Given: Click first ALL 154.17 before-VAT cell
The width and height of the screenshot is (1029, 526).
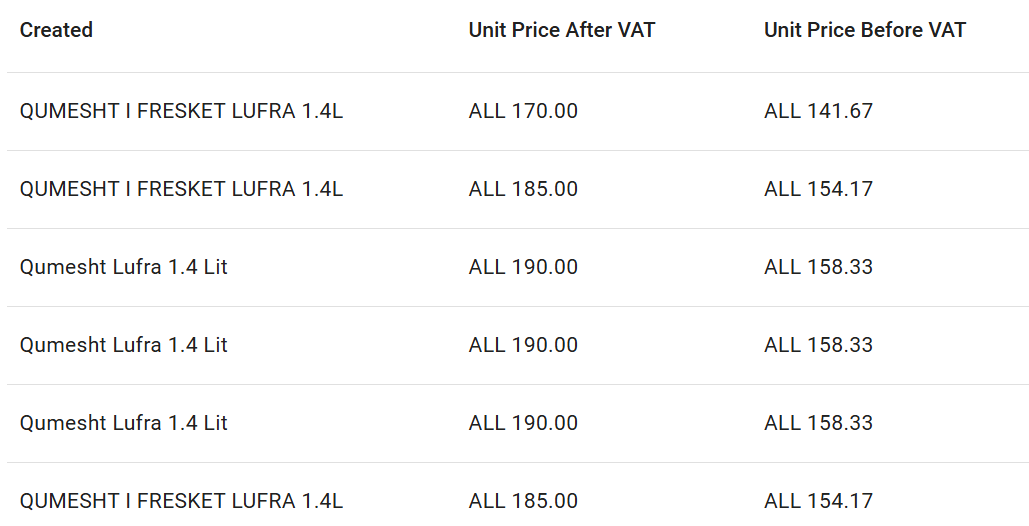Looking at the screenshot, I should pyautogui.click(x=818, y=189).
